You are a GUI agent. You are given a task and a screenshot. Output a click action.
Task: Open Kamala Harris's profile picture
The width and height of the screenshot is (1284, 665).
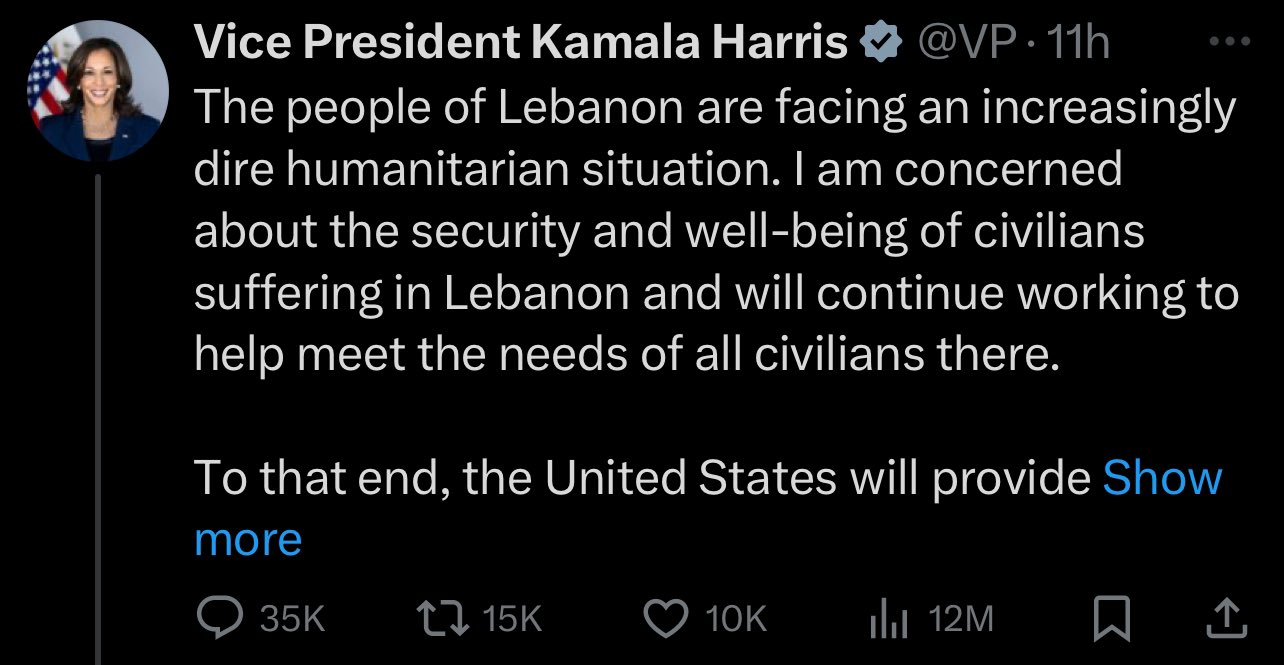point(97,91)
